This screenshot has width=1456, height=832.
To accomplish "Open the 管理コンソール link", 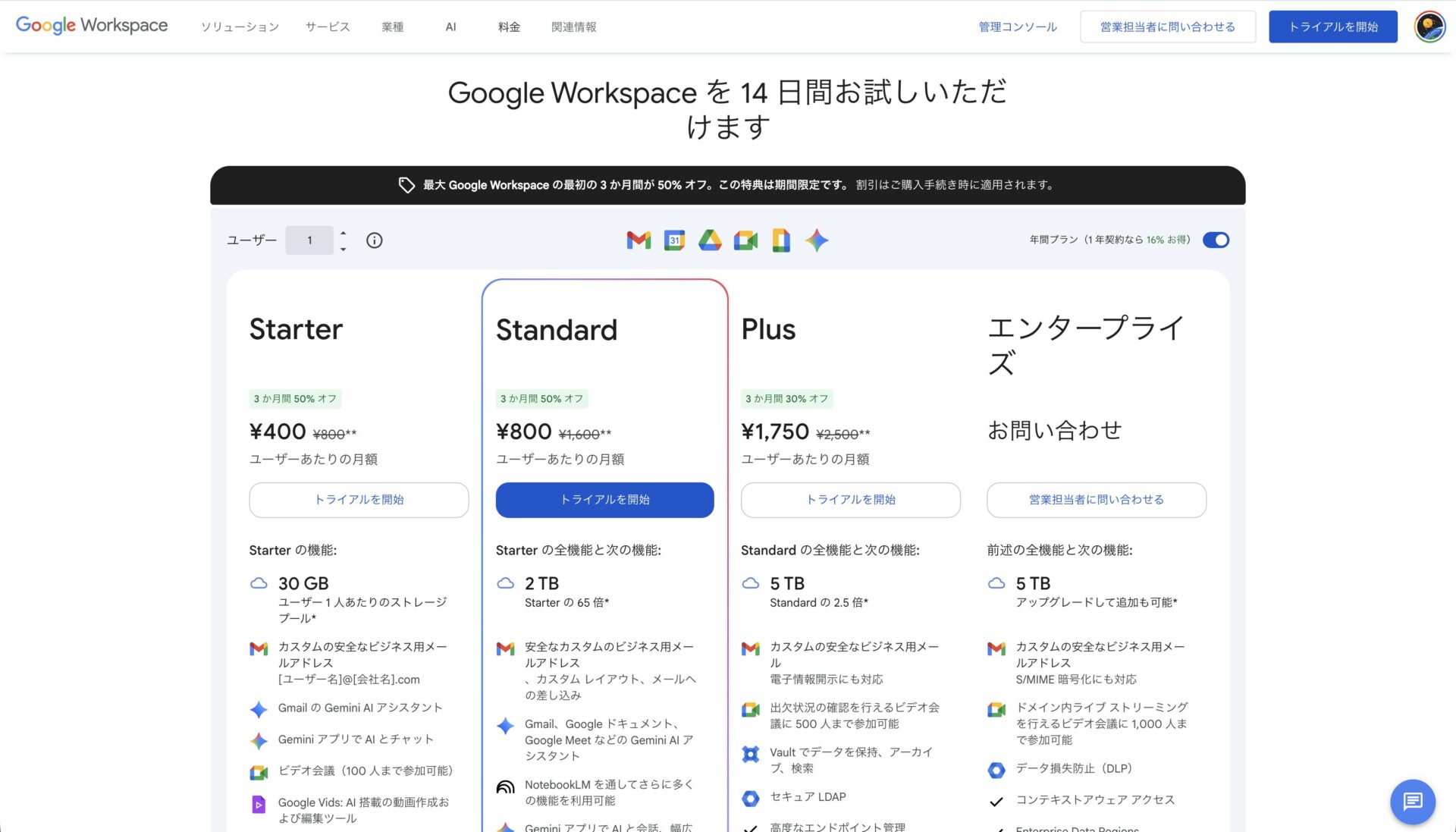I will (1017, 27).
